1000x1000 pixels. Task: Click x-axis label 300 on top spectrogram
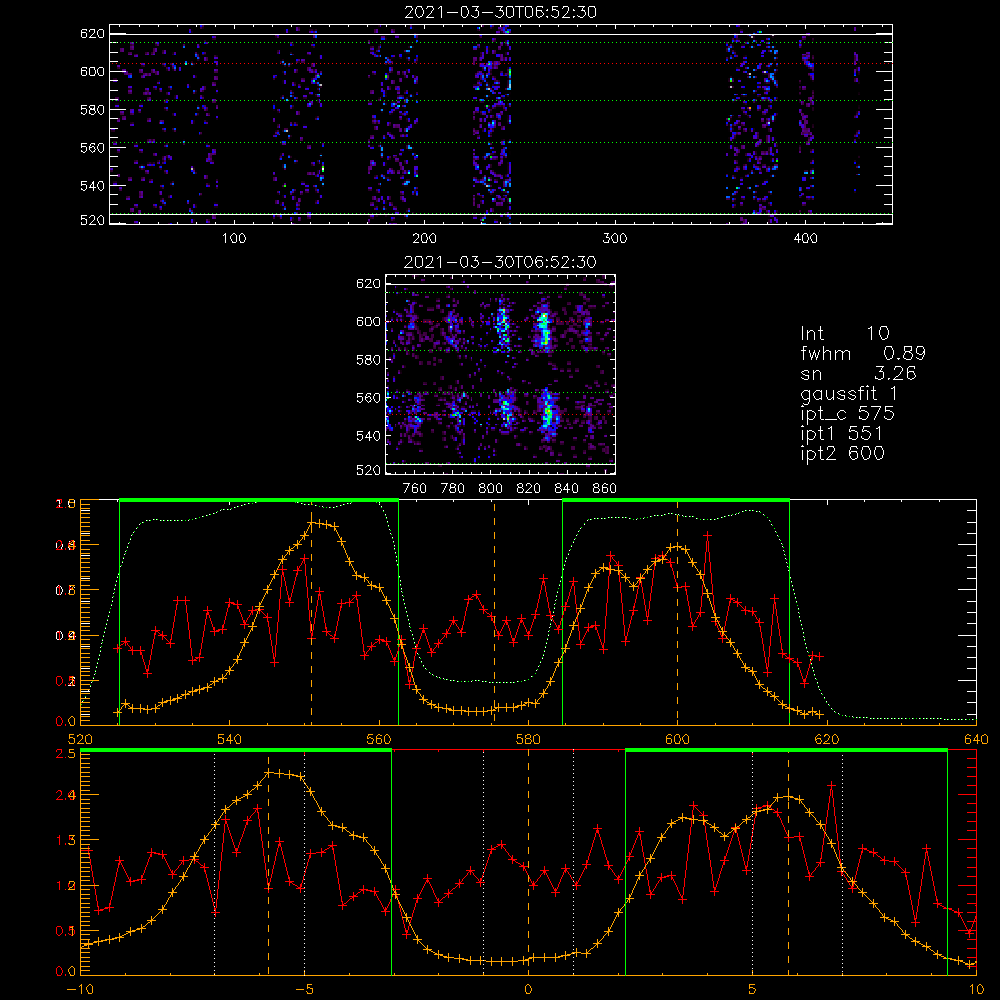tap(615, 239)
